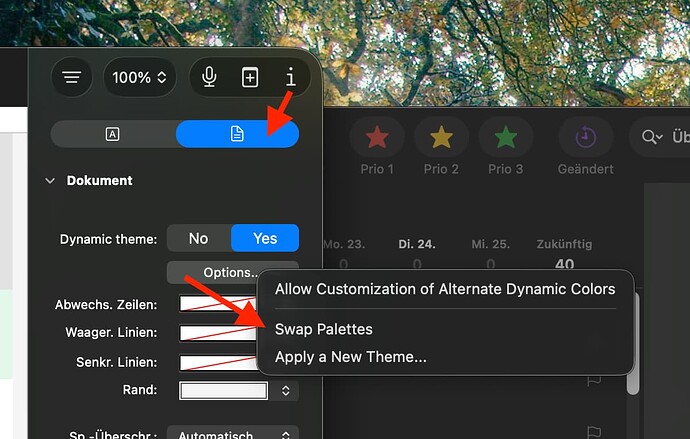The width and height of the screenshot is (690, 439).
Task: Click the microphone dictation icon
Action: coord(209,77)
